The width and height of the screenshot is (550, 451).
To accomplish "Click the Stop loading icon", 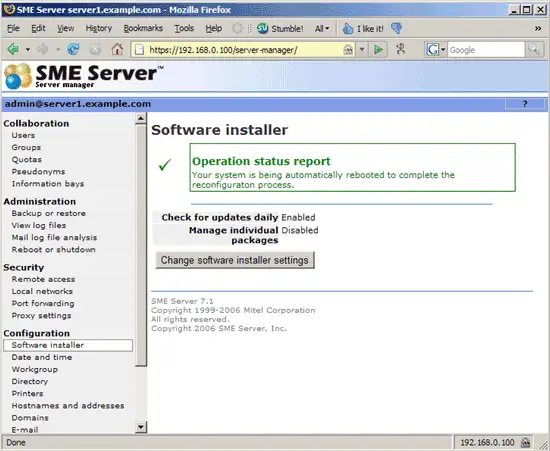I will click(x=95, y=49).
